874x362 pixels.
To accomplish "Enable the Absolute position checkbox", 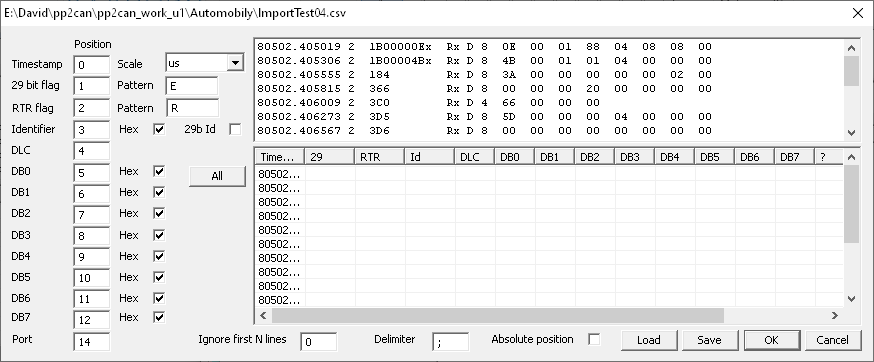I will click(x=594, y=339).
